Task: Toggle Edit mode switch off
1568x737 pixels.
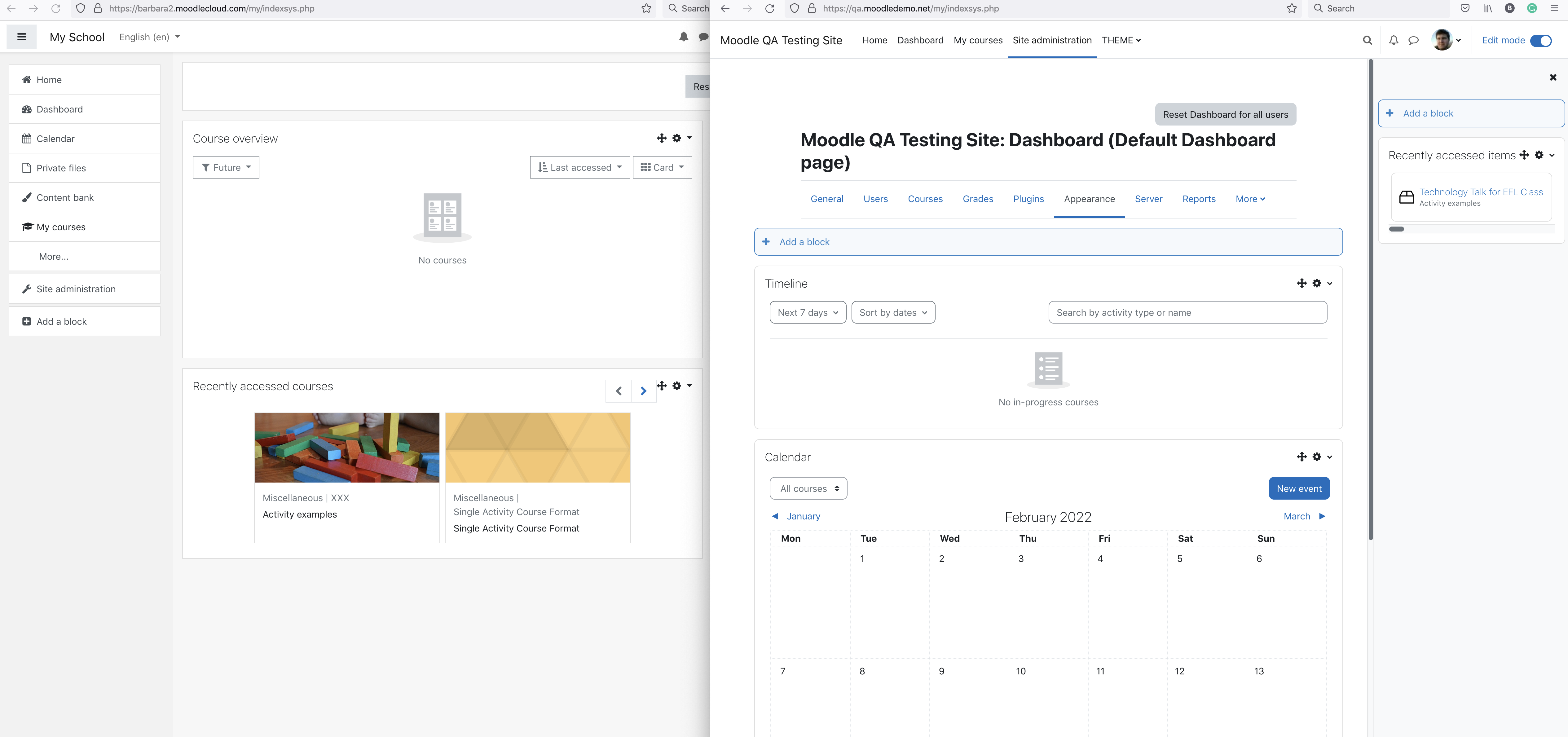Action: (x=1541, y=40)
